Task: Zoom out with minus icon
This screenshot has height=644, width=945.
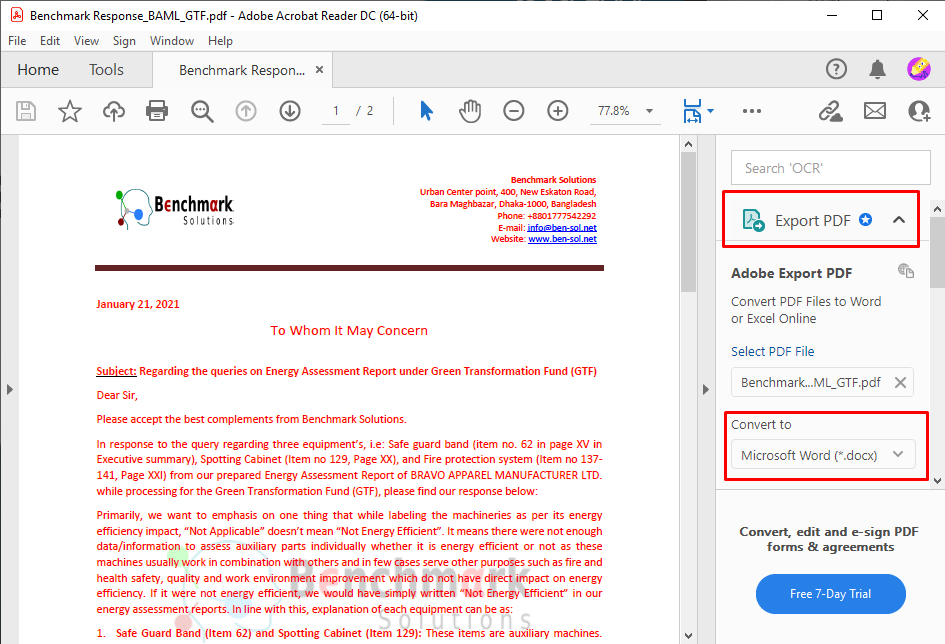Action: 513,111
